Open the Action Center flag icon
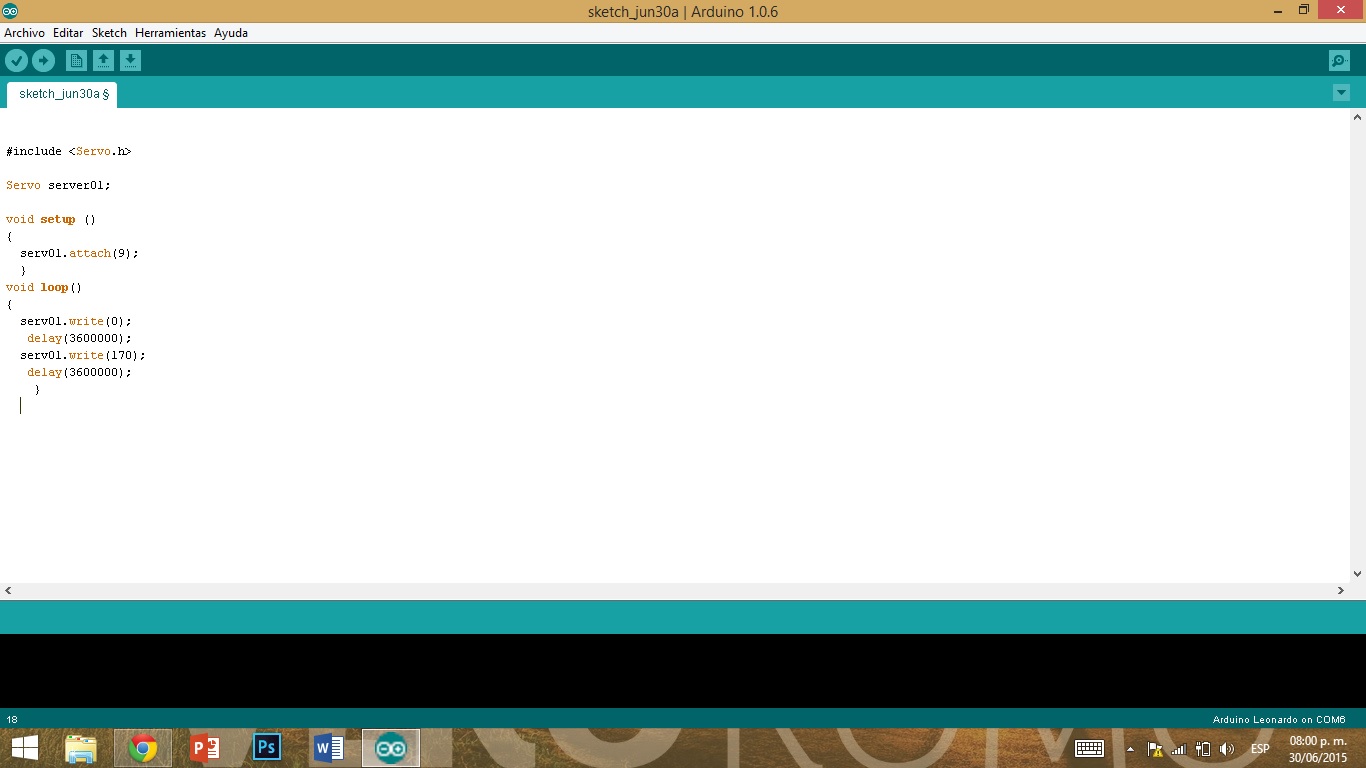 click(x=1155, y=749)
